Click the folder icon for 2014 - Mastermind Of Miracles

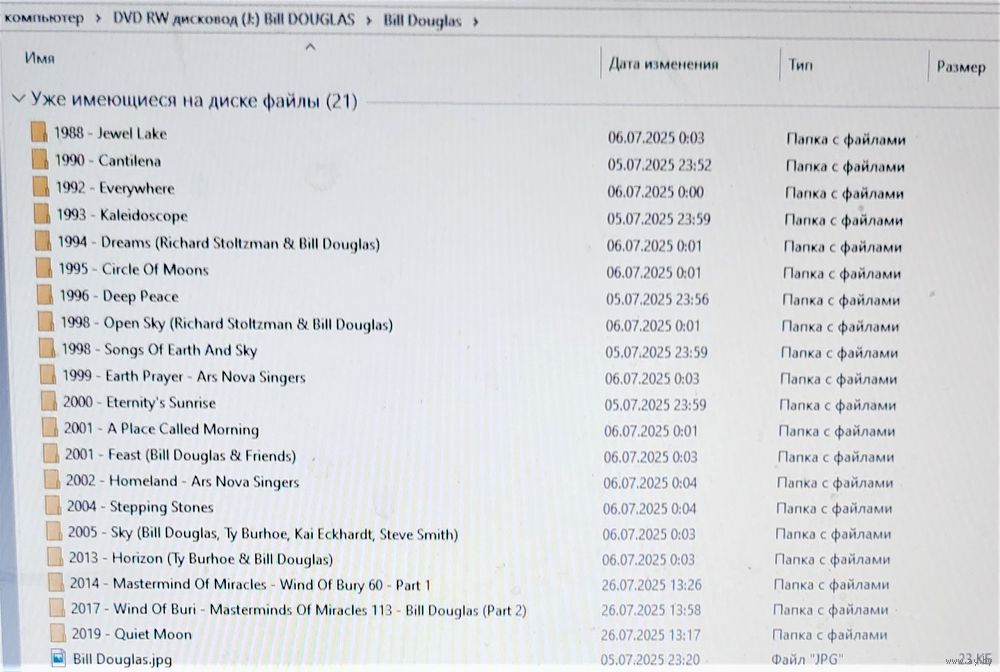55,583
